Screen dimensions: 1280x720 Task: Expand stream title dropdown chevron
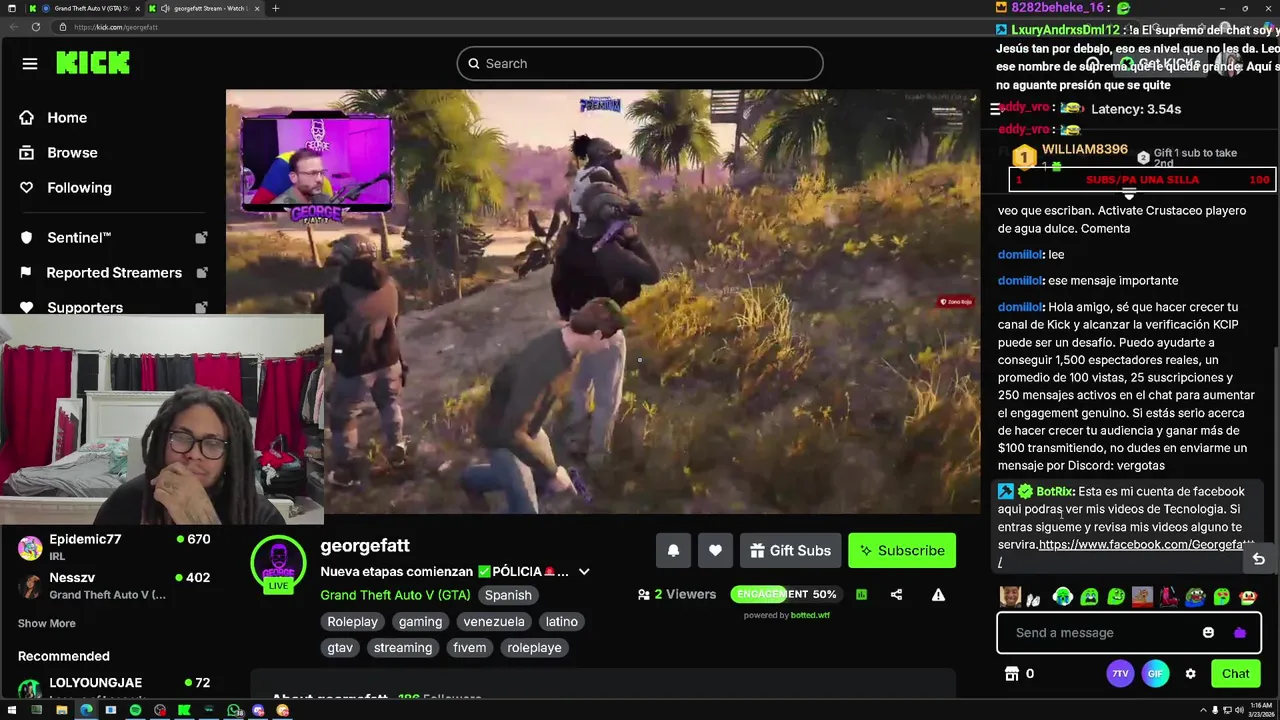coord(584,572)
